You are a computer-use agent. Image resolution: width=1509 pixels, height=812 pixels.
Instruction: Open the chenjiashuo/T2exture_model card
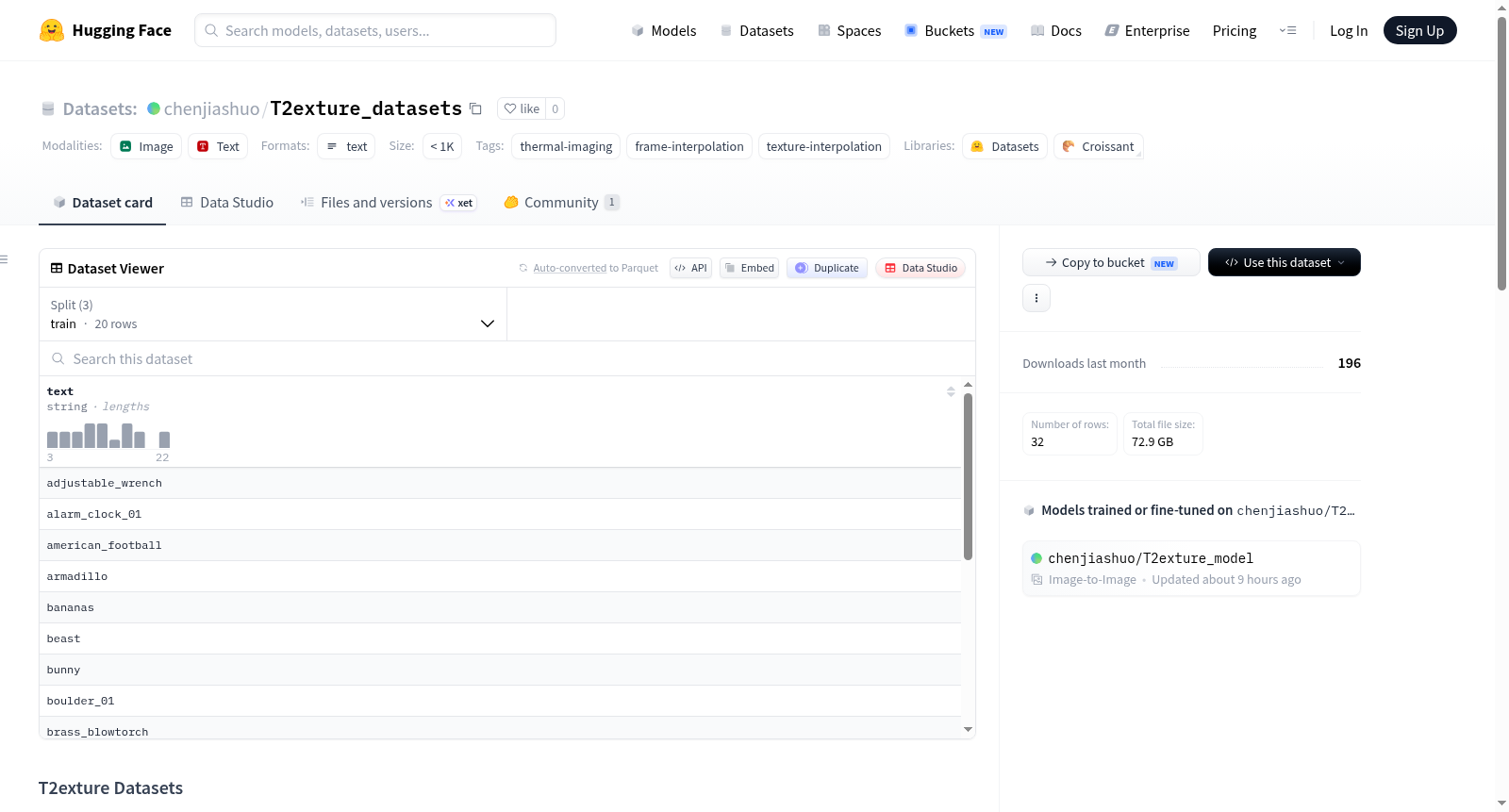[x=1191, y=568]
